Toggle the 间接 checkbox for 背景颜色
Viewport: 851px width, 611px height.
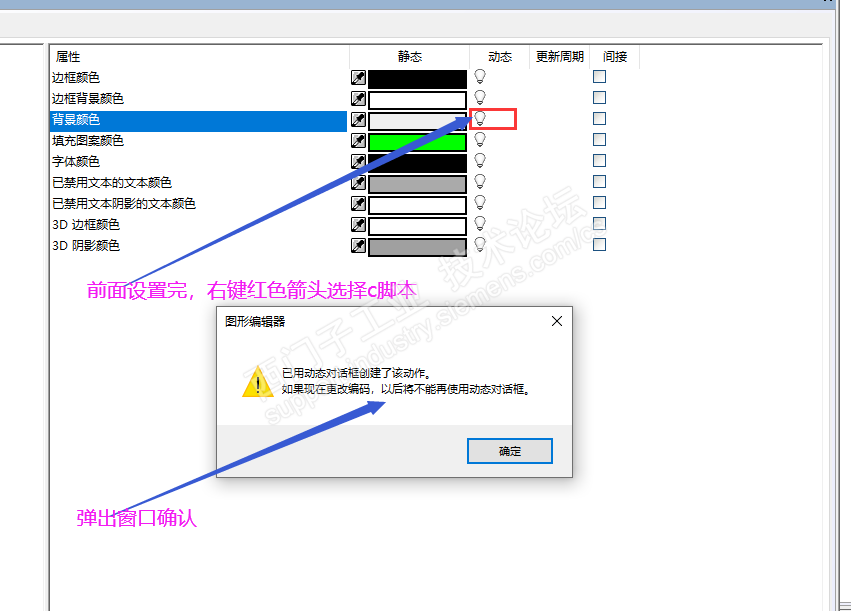pos(599,118)
